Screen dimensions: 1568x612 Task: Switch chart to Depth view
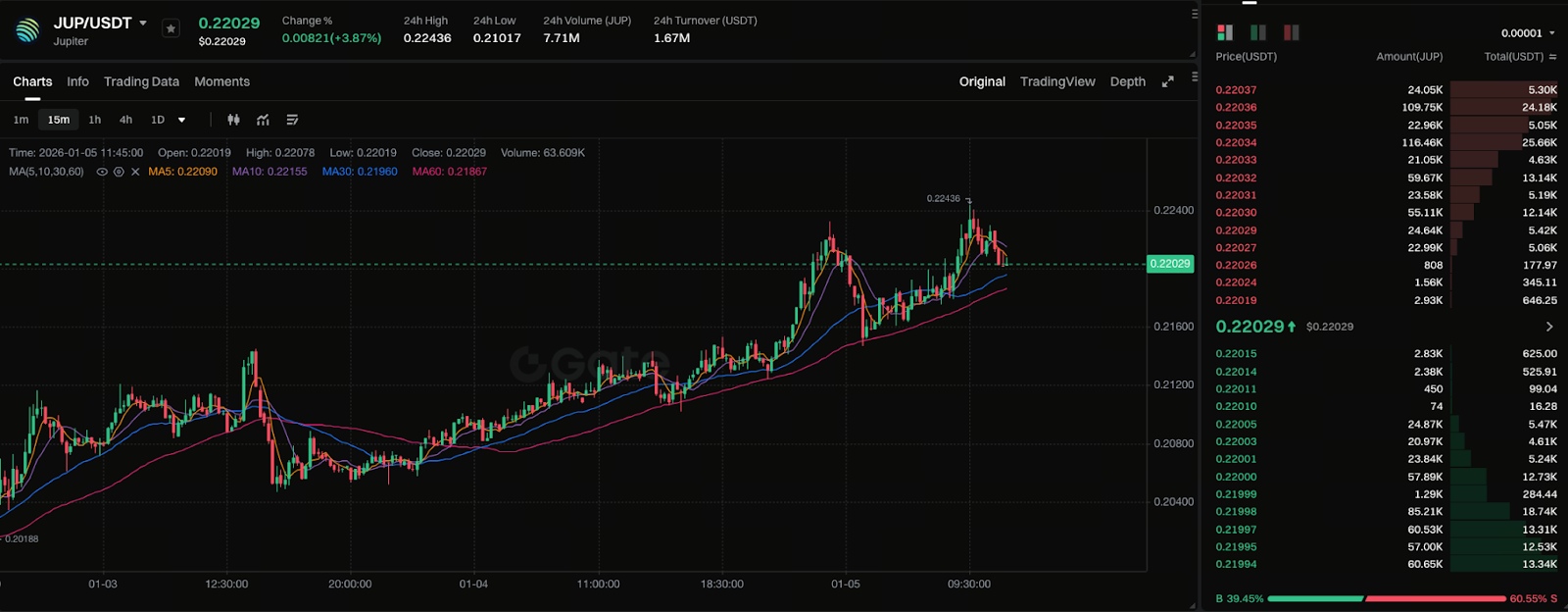[x=1128, y=81]
